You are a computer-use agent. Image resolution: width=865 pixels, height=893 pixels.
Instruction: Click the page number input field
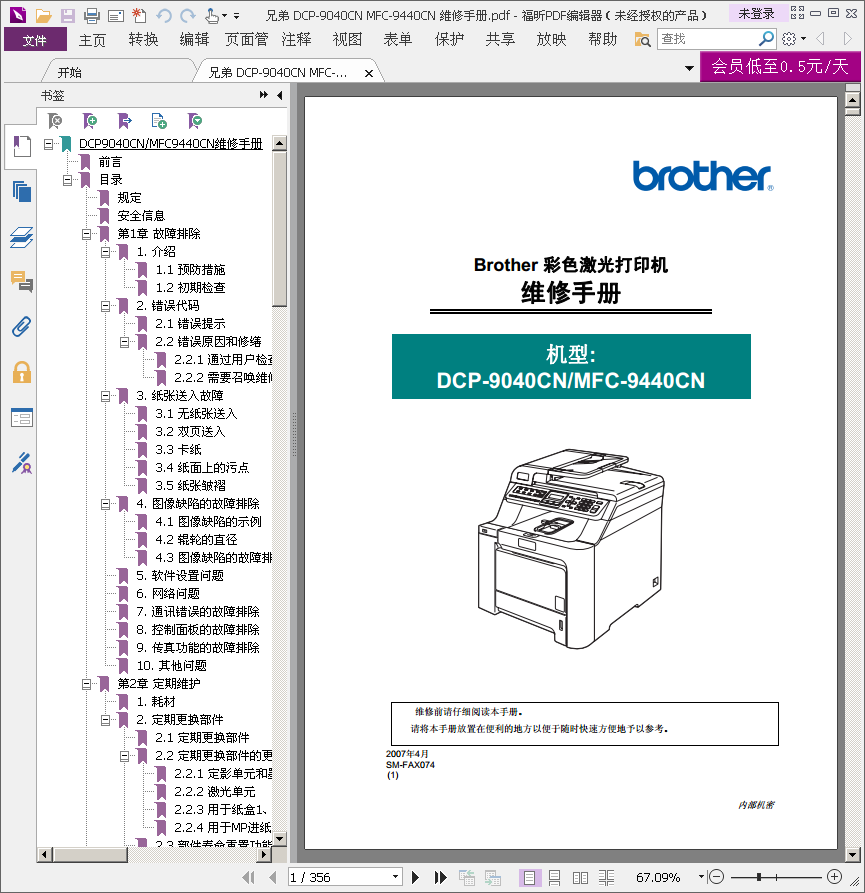point(338,877)
